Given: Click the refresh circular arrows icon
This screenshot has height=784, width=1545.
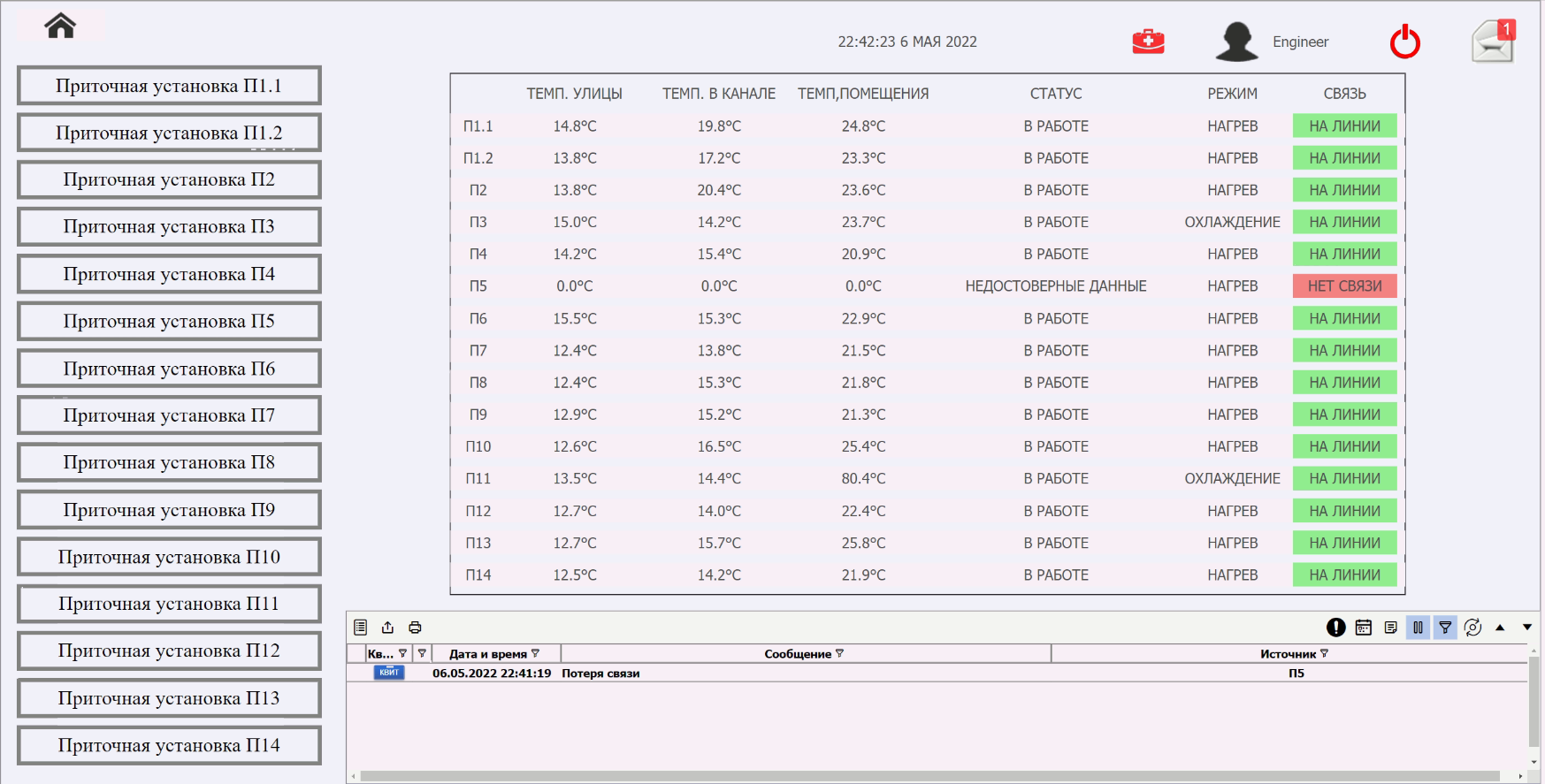Looking at the screenshot, I should 1472,628.
